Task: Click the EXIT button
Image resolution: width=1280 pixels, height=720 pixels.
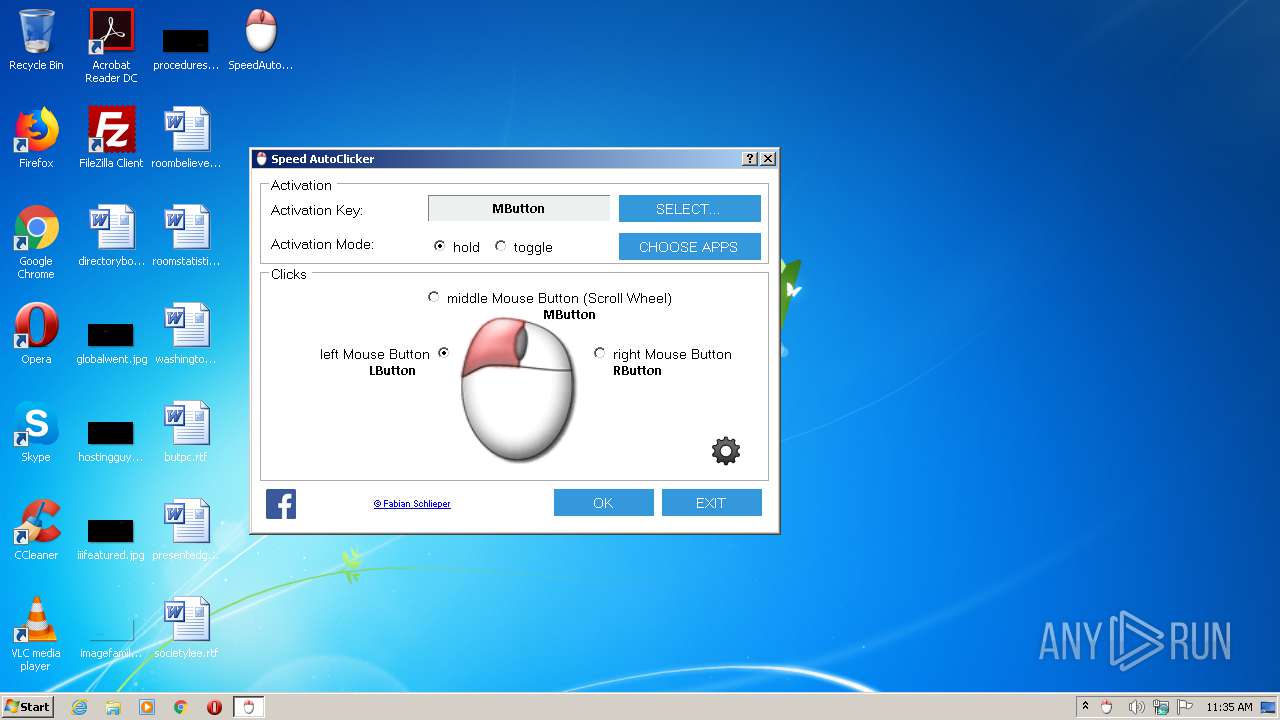Action: 711,503
